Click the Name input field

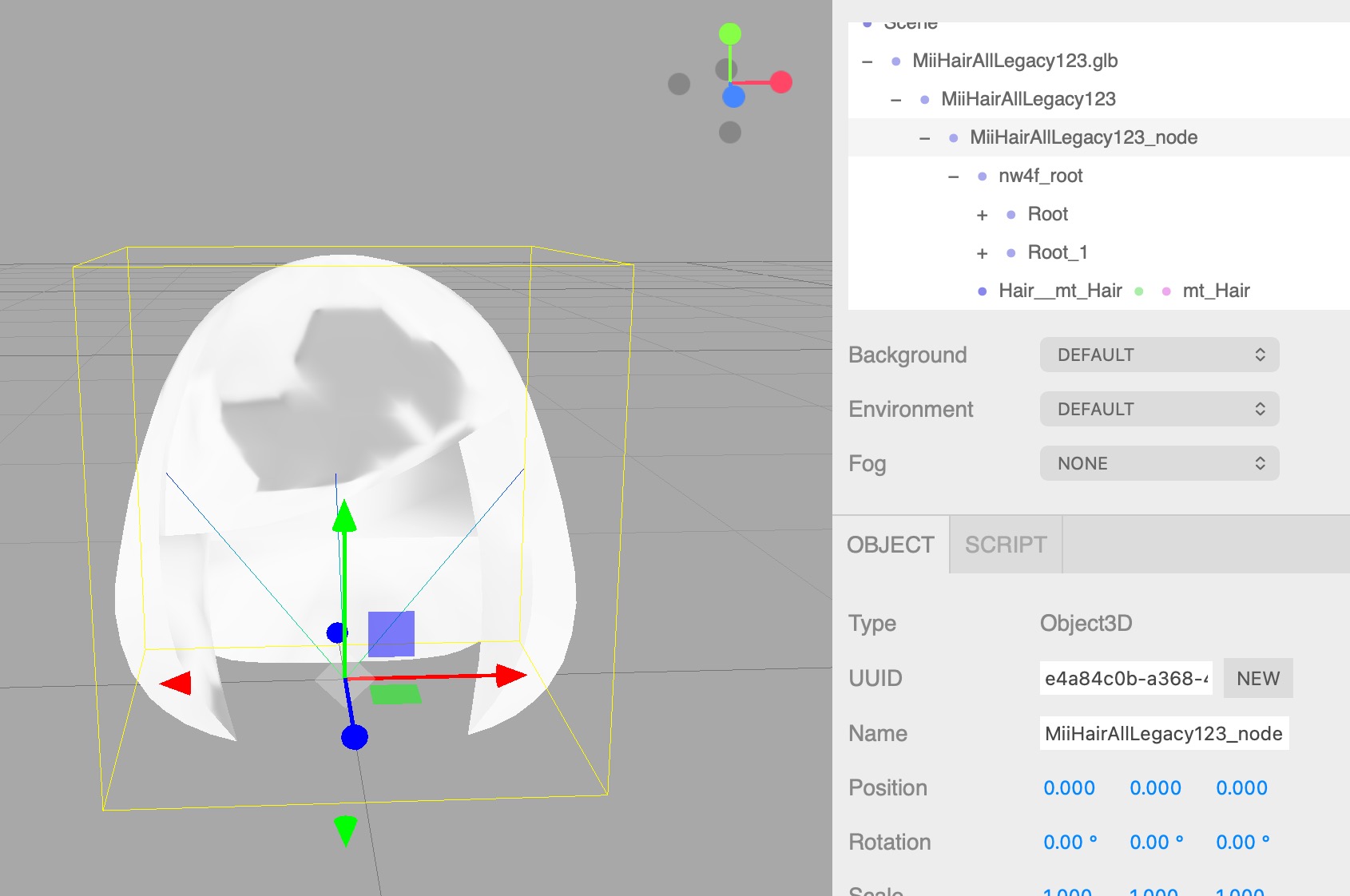(x=1163, y=733)
